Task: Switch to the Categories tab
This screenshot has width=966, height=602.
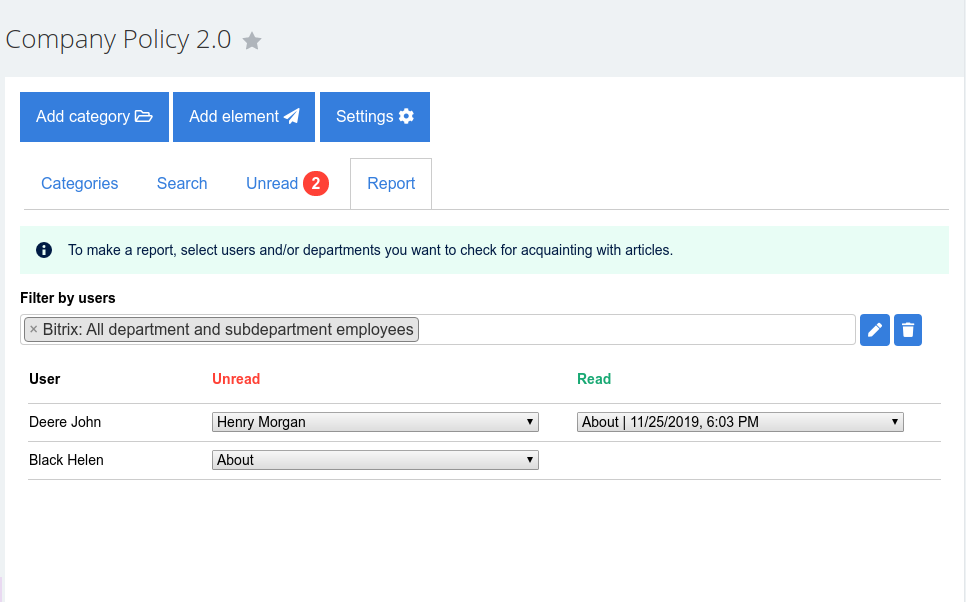Action: coord(80,184)
